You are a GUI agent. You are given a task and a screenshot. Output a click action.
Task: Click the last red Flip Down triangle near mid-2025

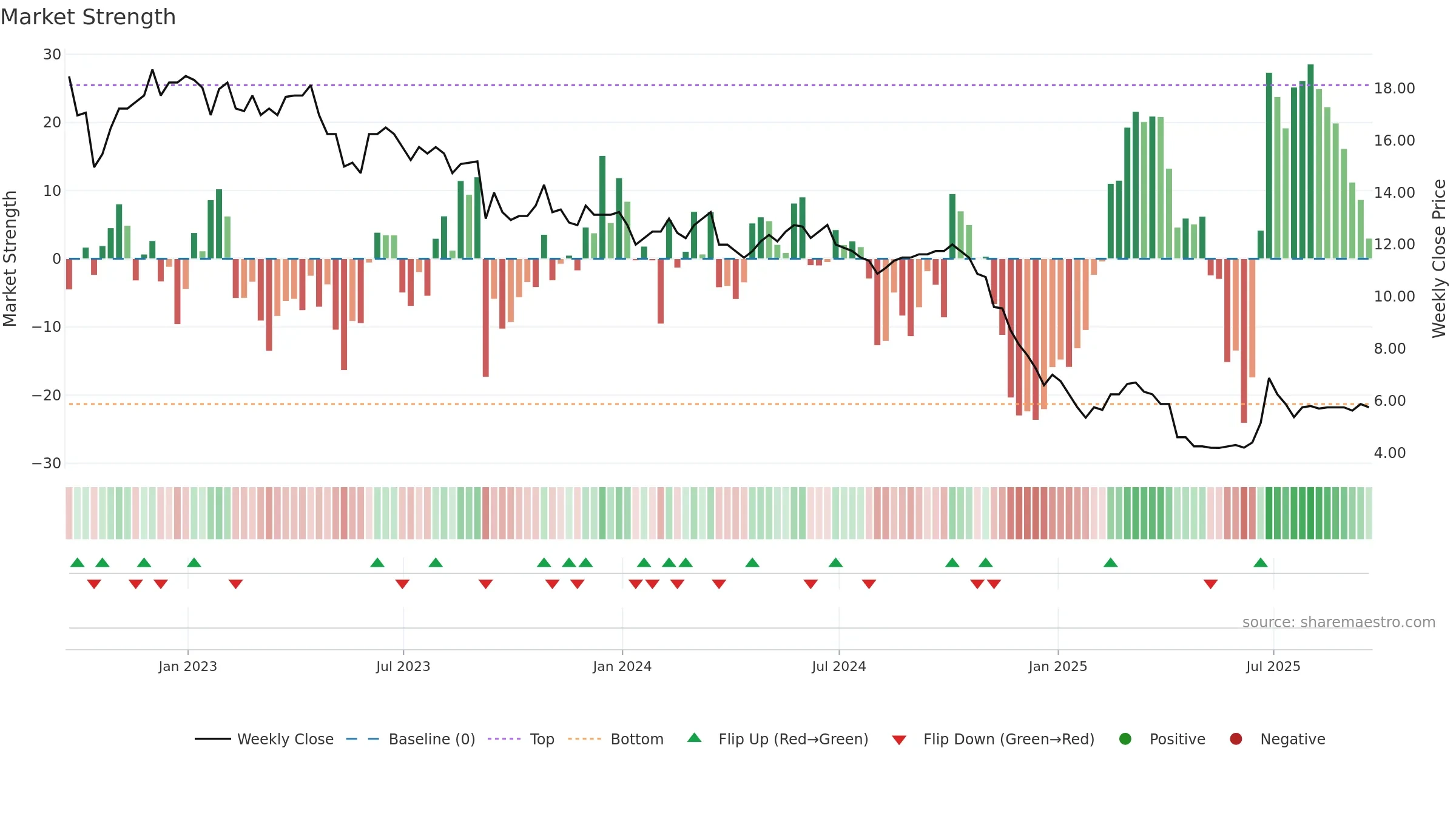[x=1211, y=584]
